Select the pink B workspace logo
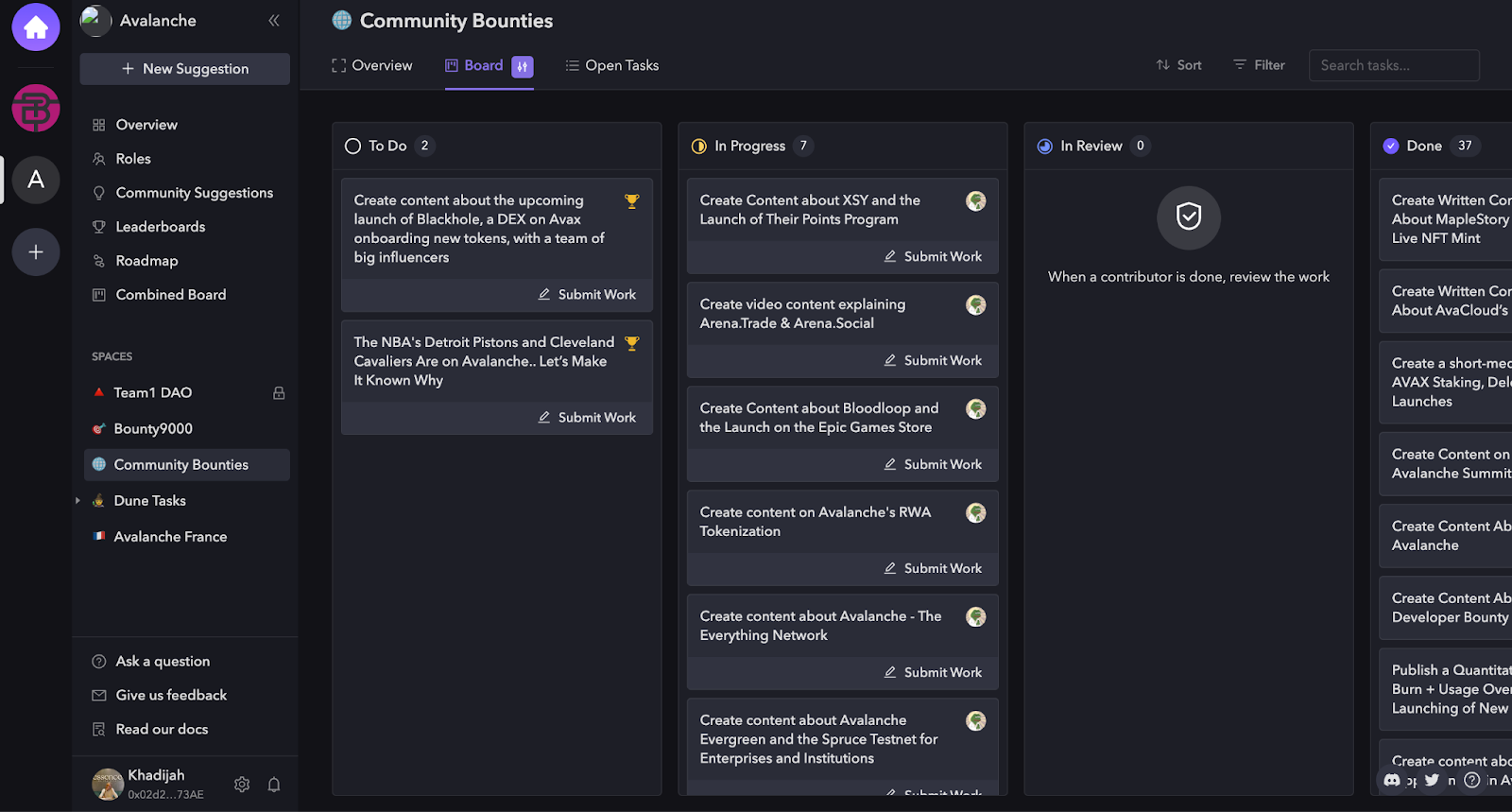The image size is (1512, 812). click(36, 108)
